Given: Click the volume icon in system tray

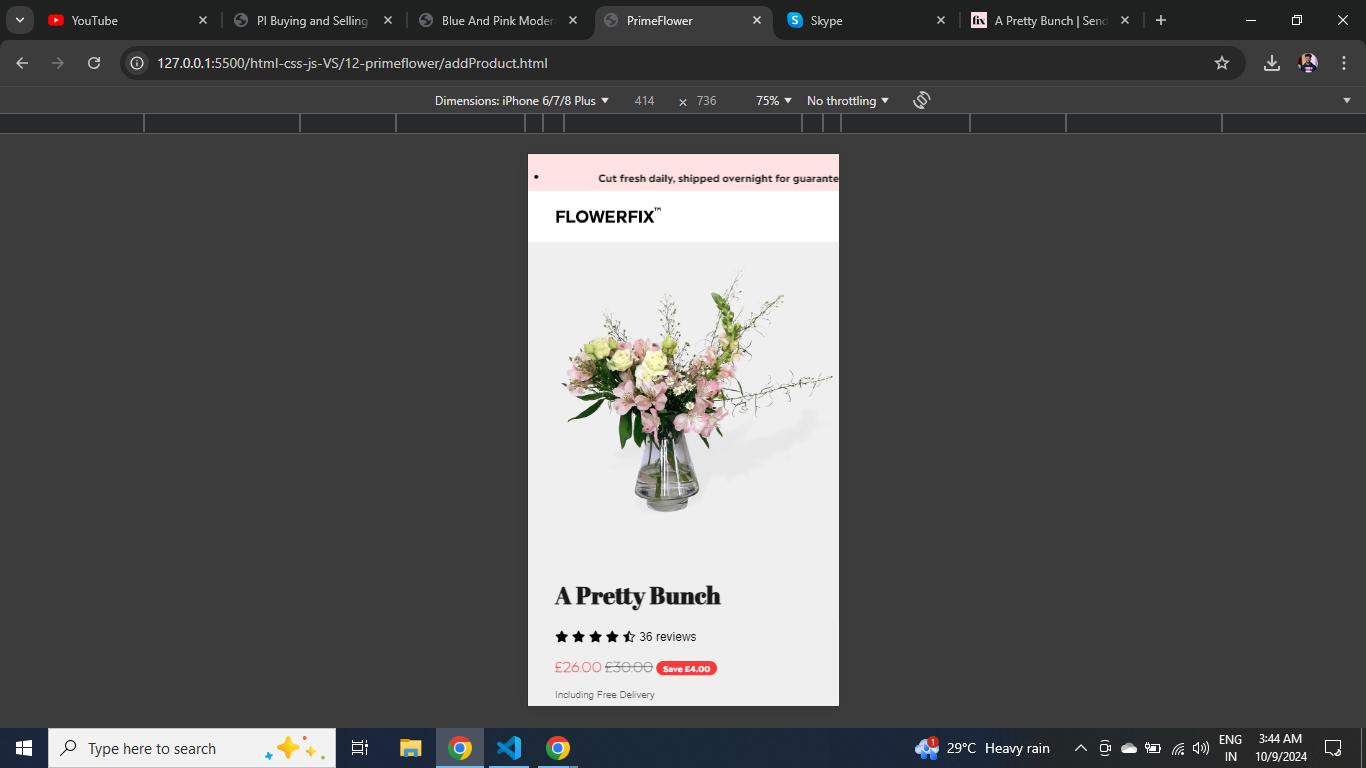Looking at the screenshot, I should click(1201, 748).
